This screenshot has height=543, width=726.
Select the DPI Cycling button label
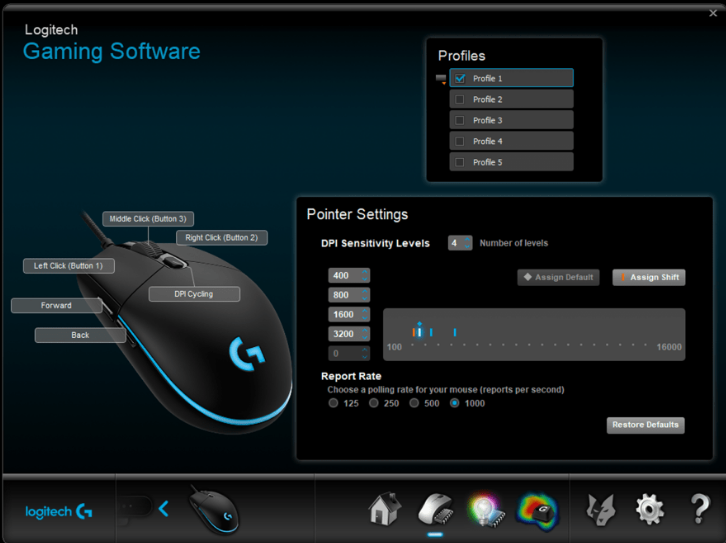(194, 294)
